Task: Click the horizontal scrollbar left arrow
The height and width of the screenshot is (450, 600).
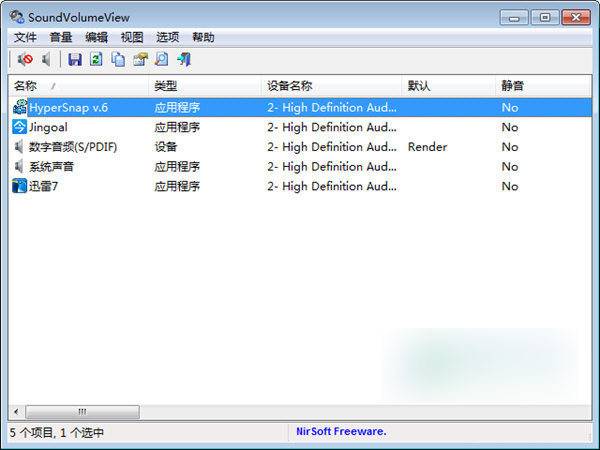Action: [x=16, y=412]
